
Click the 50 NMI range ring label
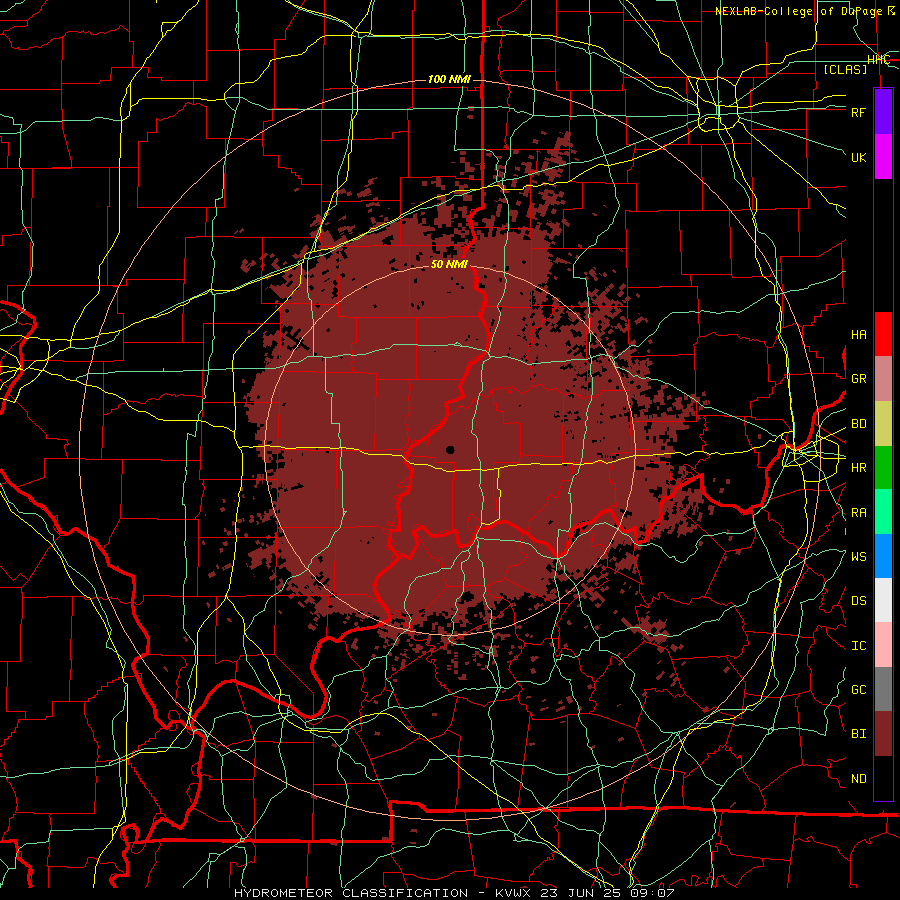449,264
